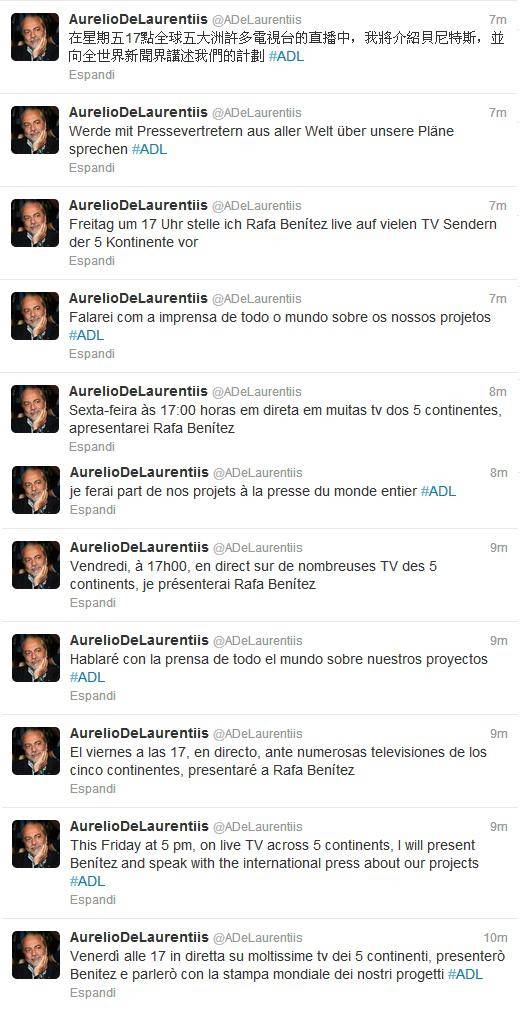The width and height of the screenshot is (529, 1015).
Task: Open the #ADL hashtag after 'nostri progetti'
Action: (466, 974)
